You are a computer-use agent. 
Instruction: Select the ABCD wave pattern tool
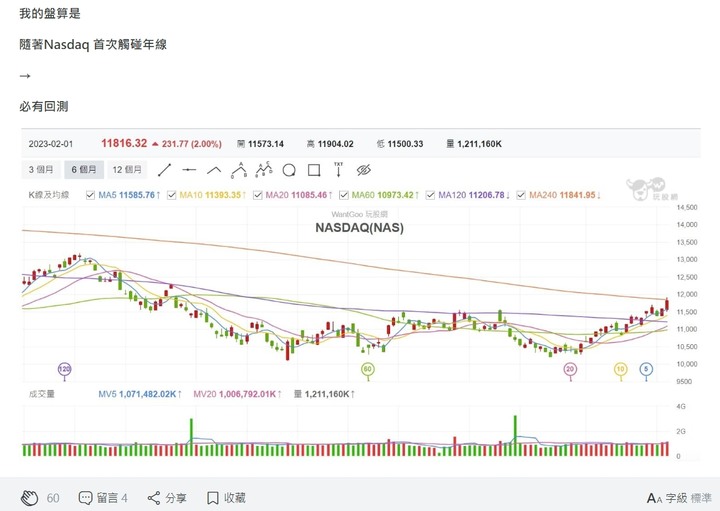pos(264,169)
